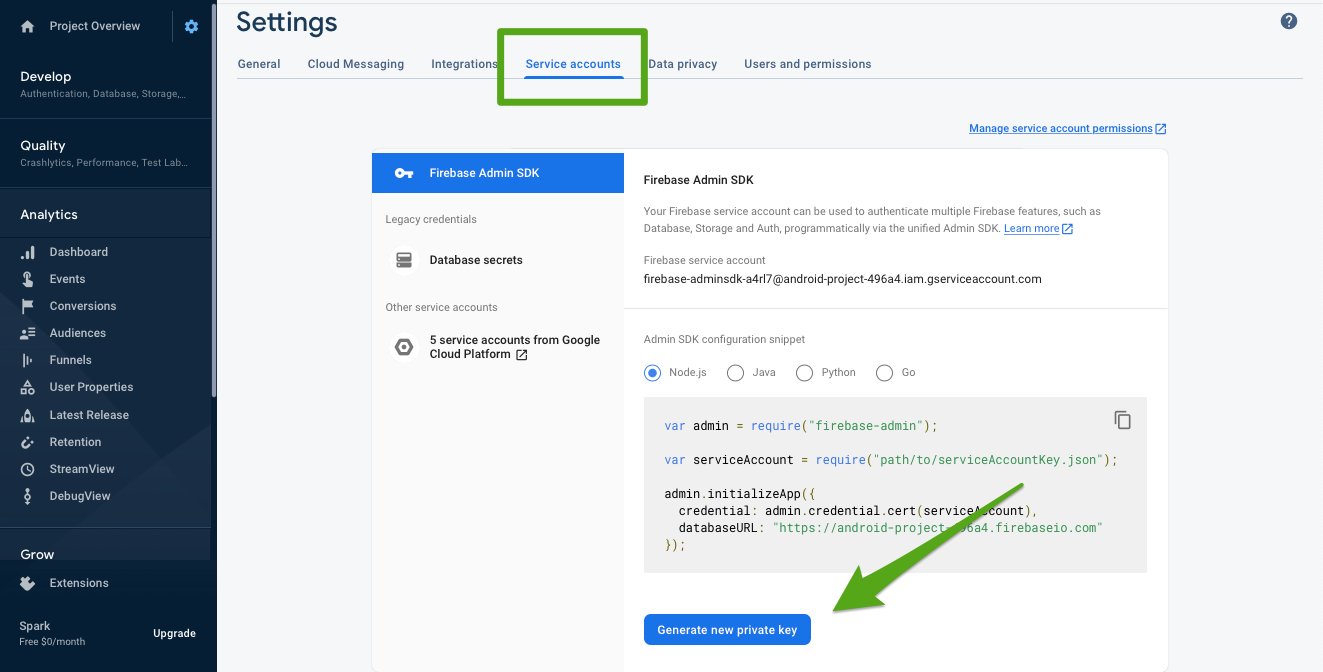Click the Funnels icon
This screenshot has width=1323, height=672.
click(x=28, y=360)
